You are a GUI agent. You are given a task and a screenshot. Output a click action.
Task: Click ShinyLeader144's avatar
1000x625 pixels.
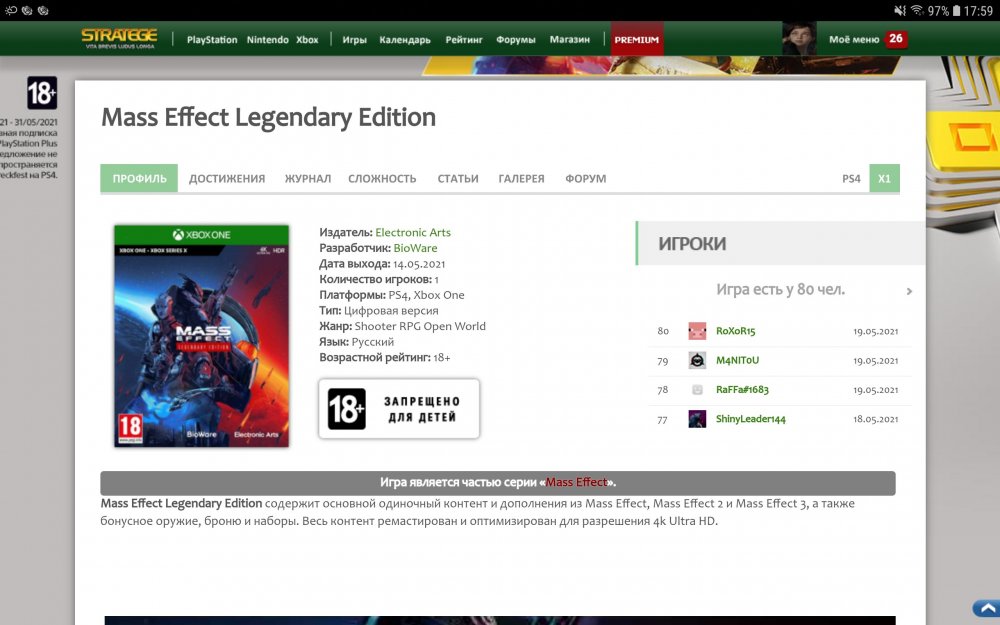[x=697, y=420]
